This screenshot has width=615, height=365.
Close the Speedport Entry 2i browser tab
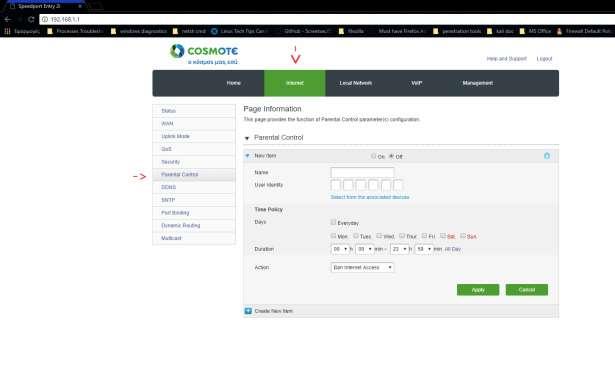[80, 6]
